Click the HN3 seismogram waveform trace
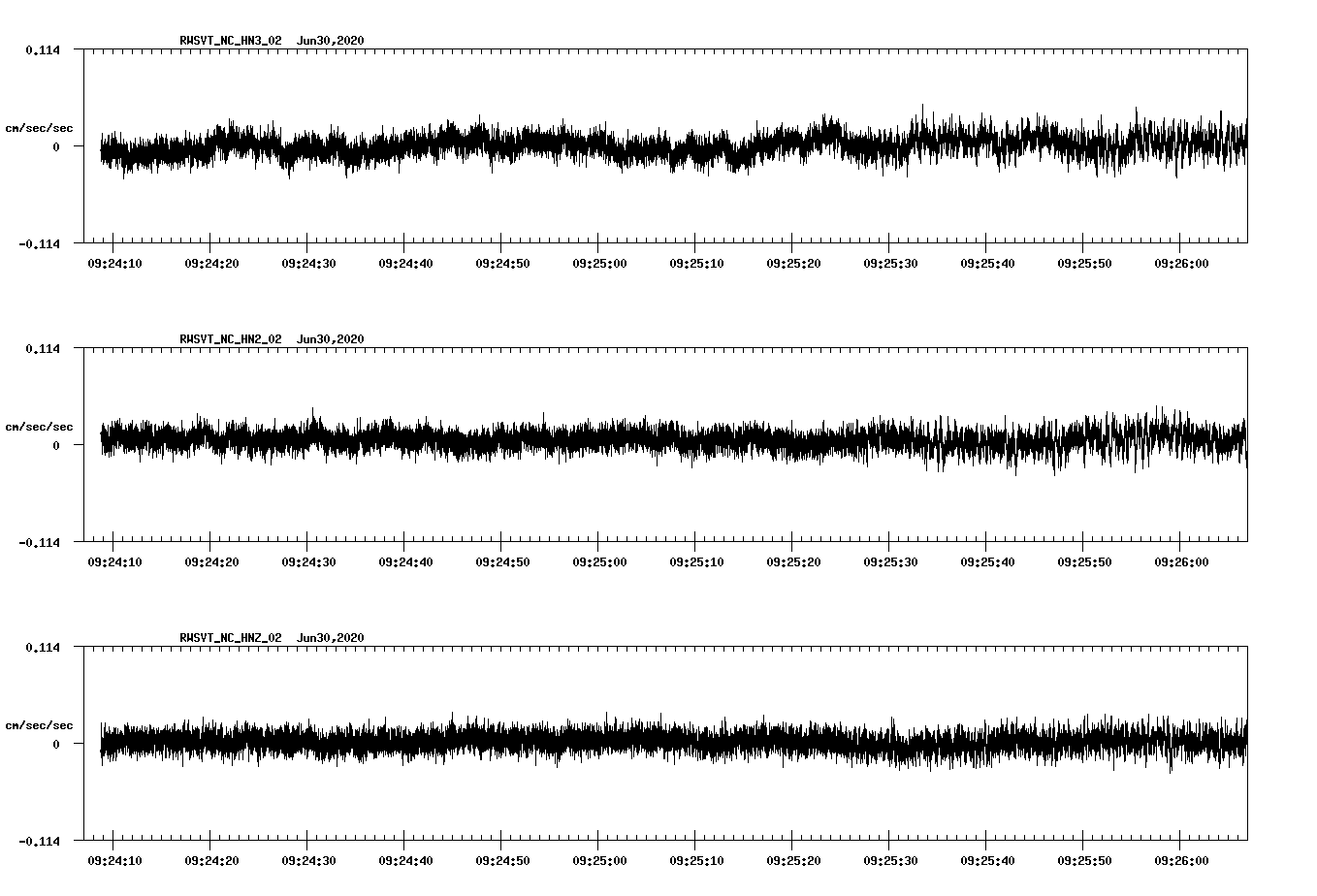This screenshot has height=896, width=1317. click(x=674, y=144)
